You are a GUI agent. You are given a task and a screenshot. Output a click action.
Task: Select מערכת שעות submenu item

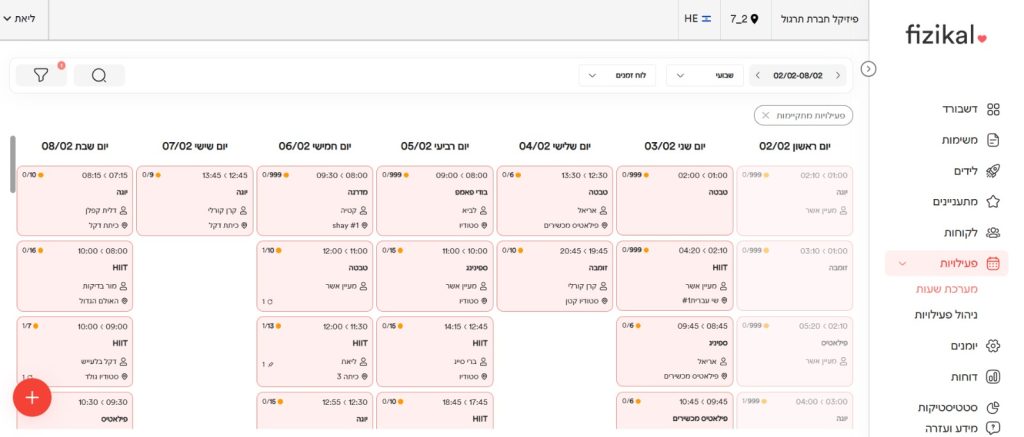[x=947, y=289]
